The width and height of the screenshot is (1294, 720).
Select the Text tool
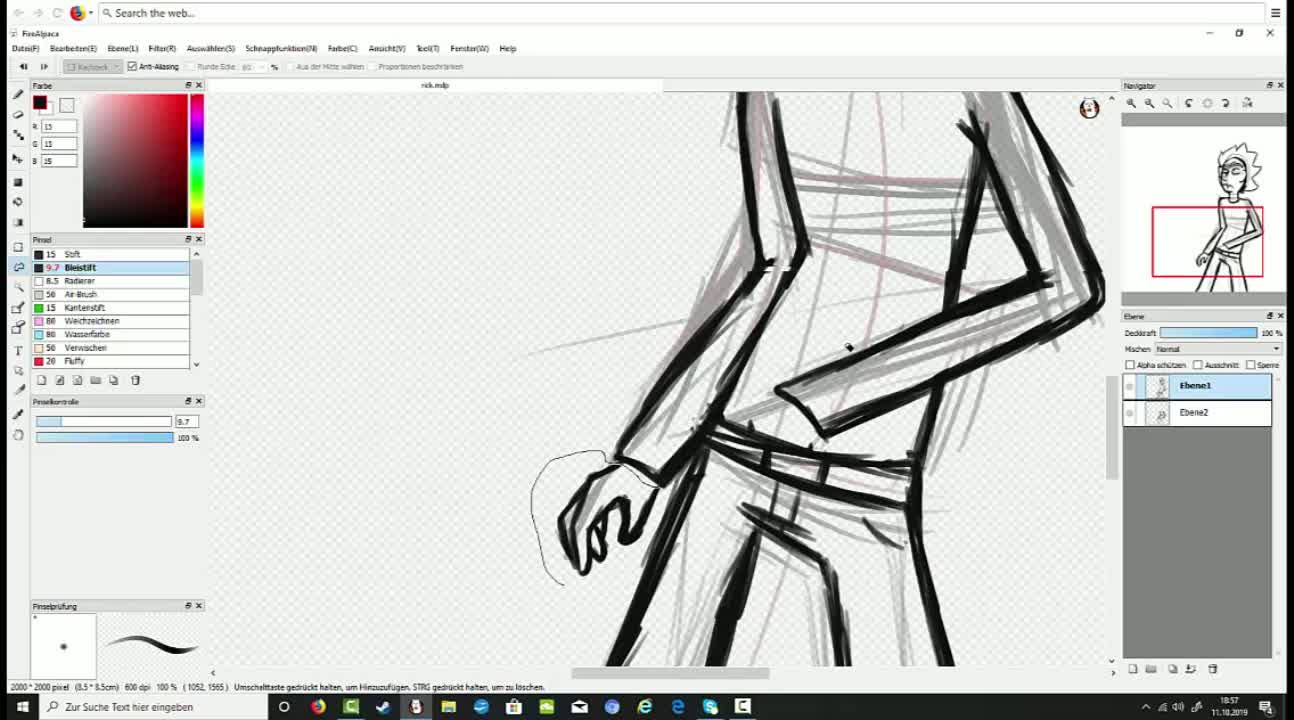point(18,350)
